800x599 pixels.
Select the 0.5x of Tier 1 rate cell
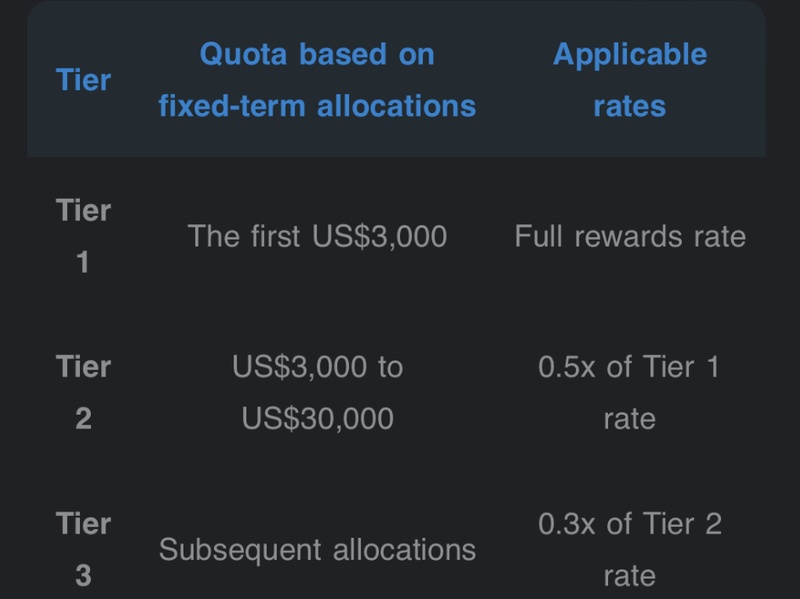pyautogui.click(x=629, y=392)
